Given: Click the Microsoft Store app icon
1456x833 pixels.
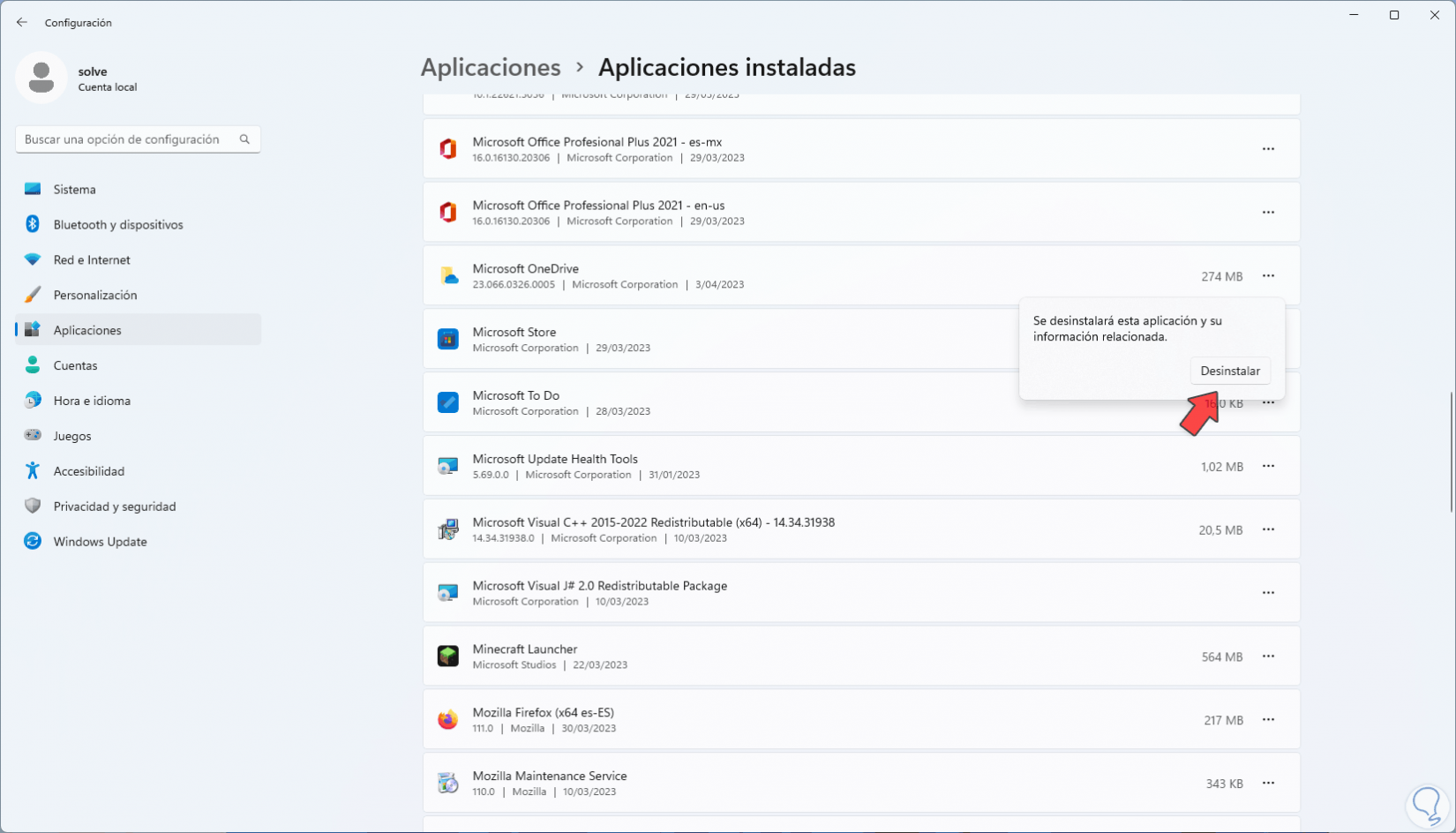Looking at the screenshot, I should click(448, 339).
